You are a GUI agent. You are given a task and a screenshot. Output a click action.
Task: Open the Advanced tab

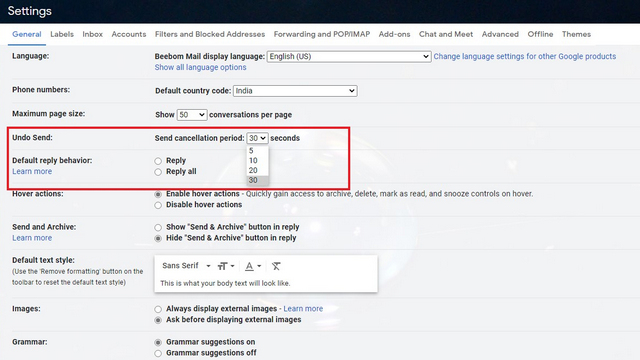(x=500, y=34)
